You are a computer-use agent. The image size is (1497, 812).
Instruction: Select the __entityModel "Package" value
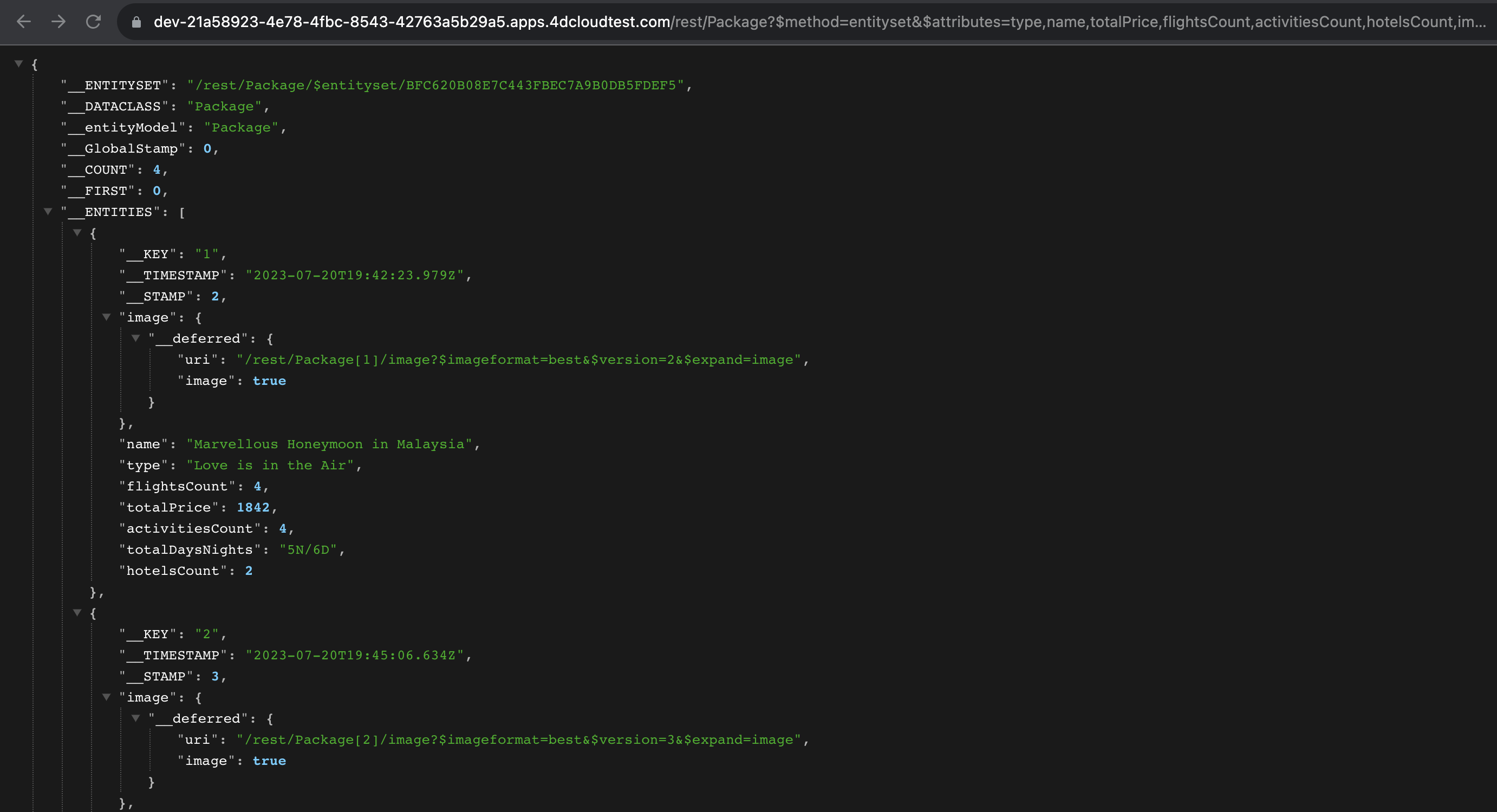coord(241,128)
